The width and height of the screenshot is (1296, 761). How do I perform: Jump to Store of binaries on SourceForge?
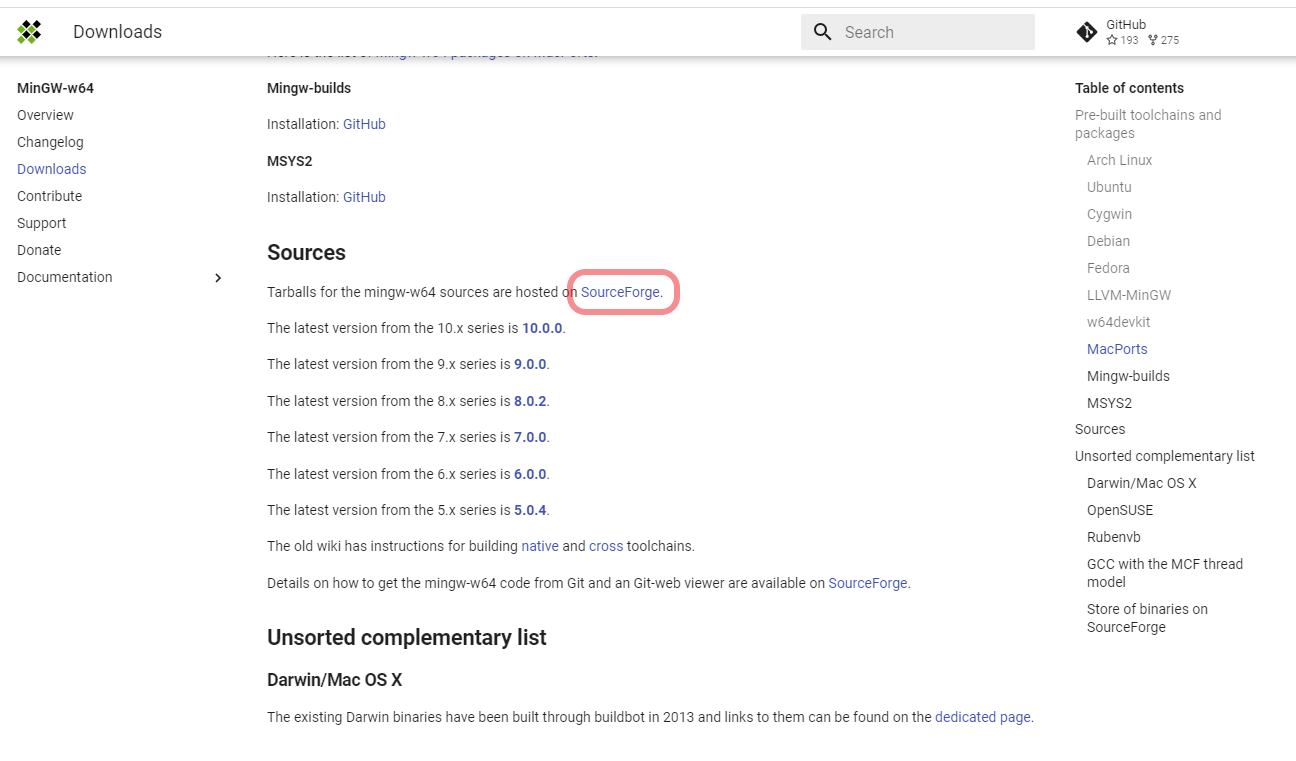(x=1147, y=618)
